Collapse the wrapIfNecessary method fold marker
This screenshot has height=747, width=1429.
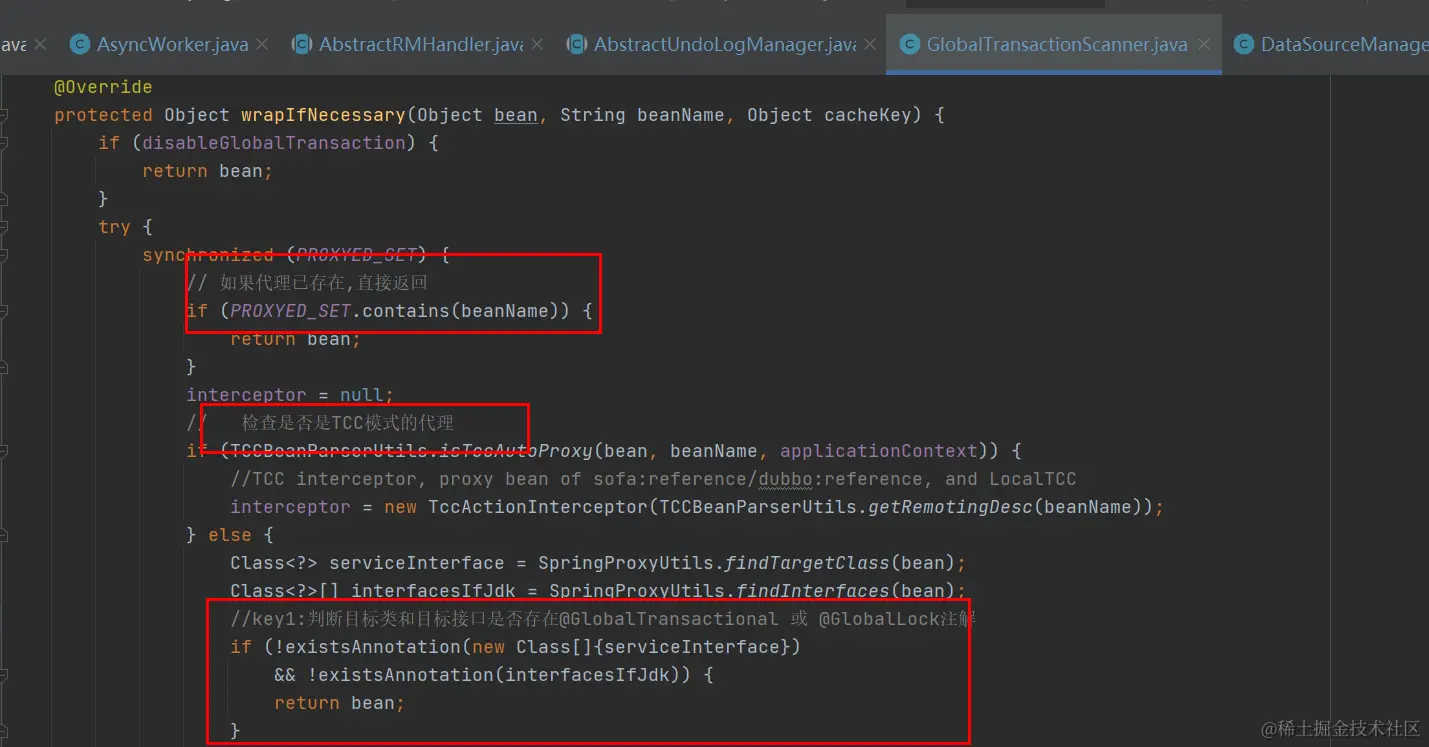click(4, 115)
